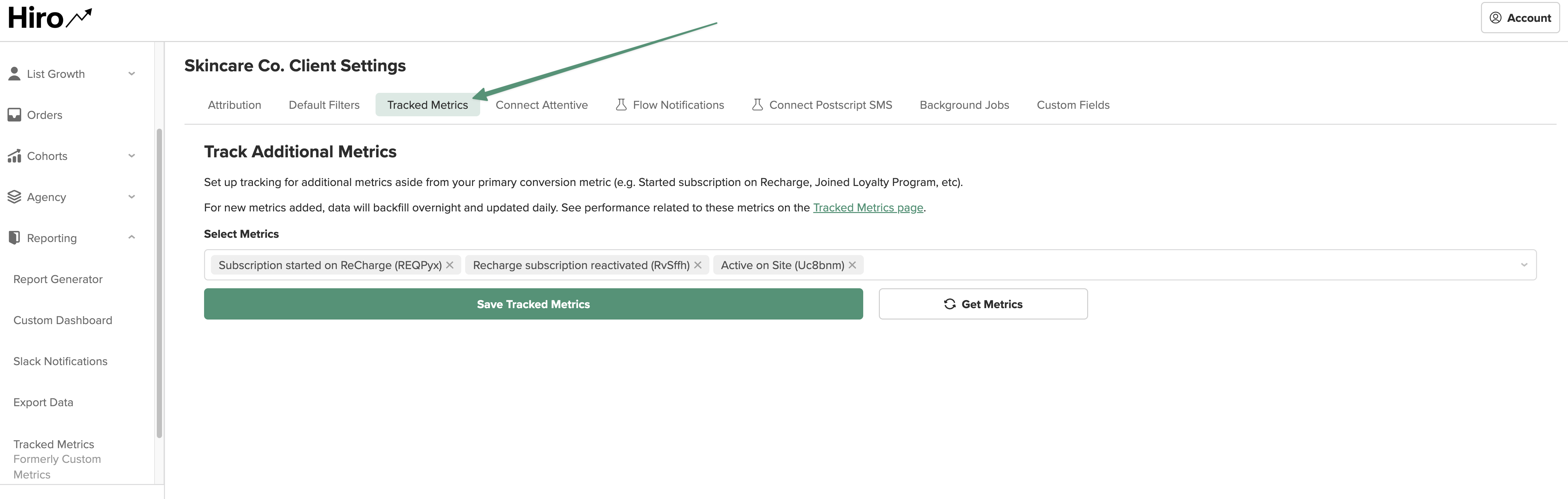Image resolution: width=1568 pixels, height=499 pixels.
Task: Remove Subscription started on ReCharge metric
Action: pos(450,265)
